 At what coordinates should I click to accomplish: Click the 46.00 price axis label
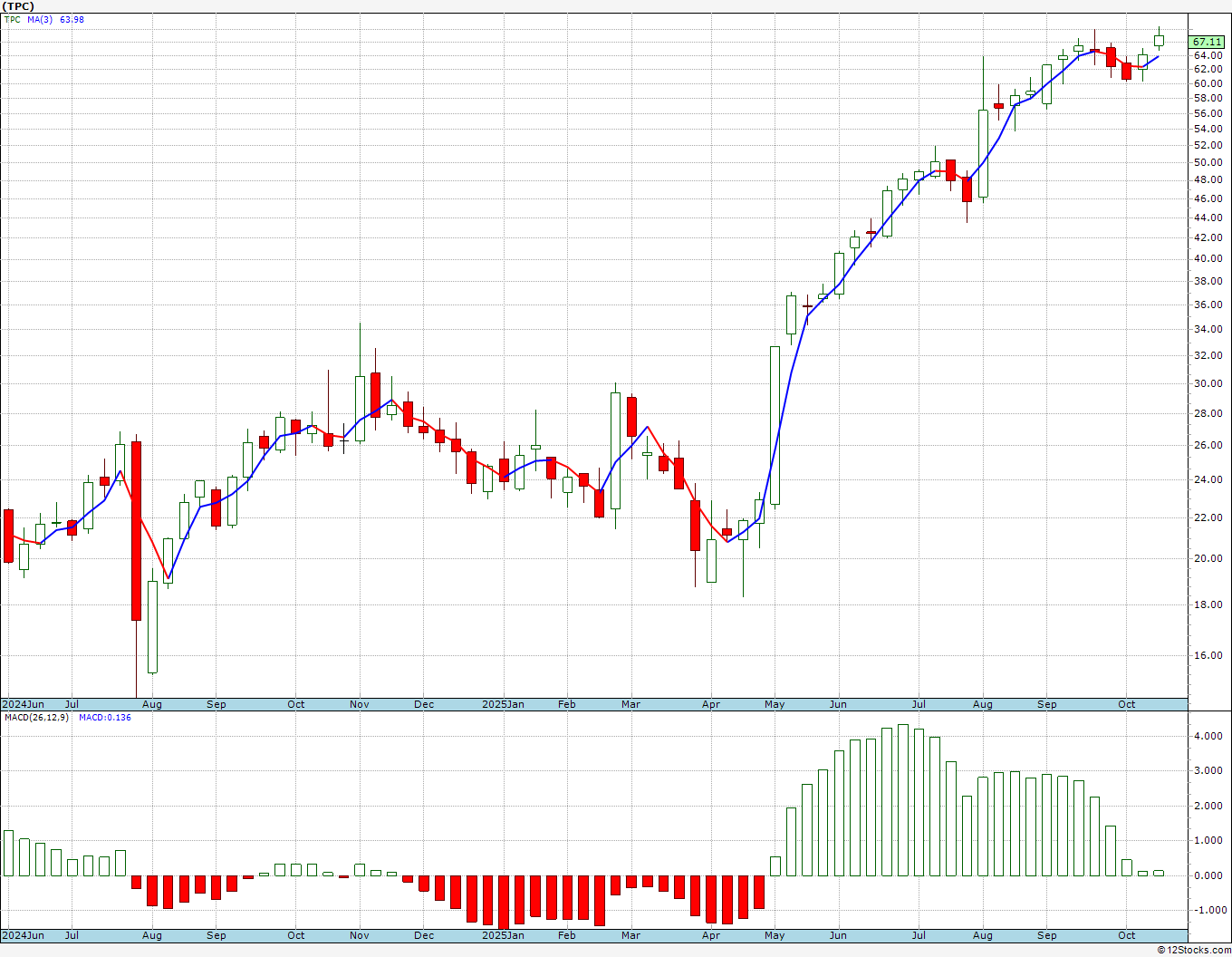[x=1208, y=198]
